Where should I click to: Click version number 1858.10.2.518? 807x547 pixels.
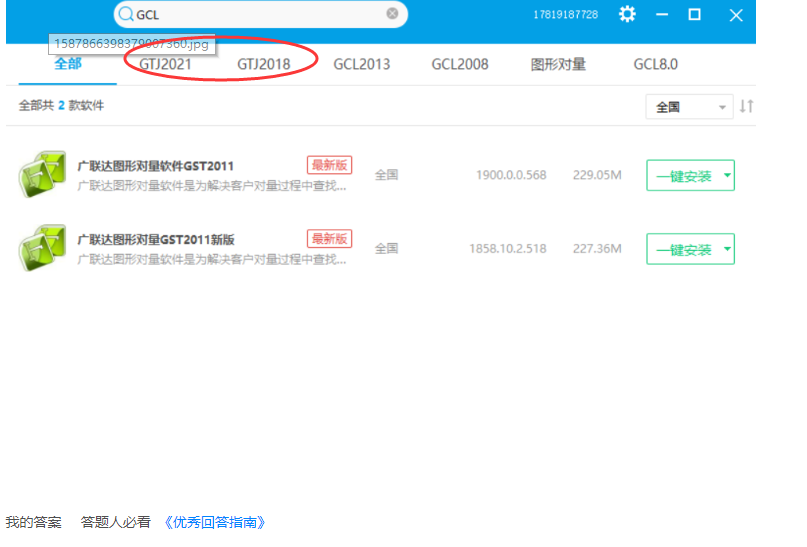pos(507,249)
